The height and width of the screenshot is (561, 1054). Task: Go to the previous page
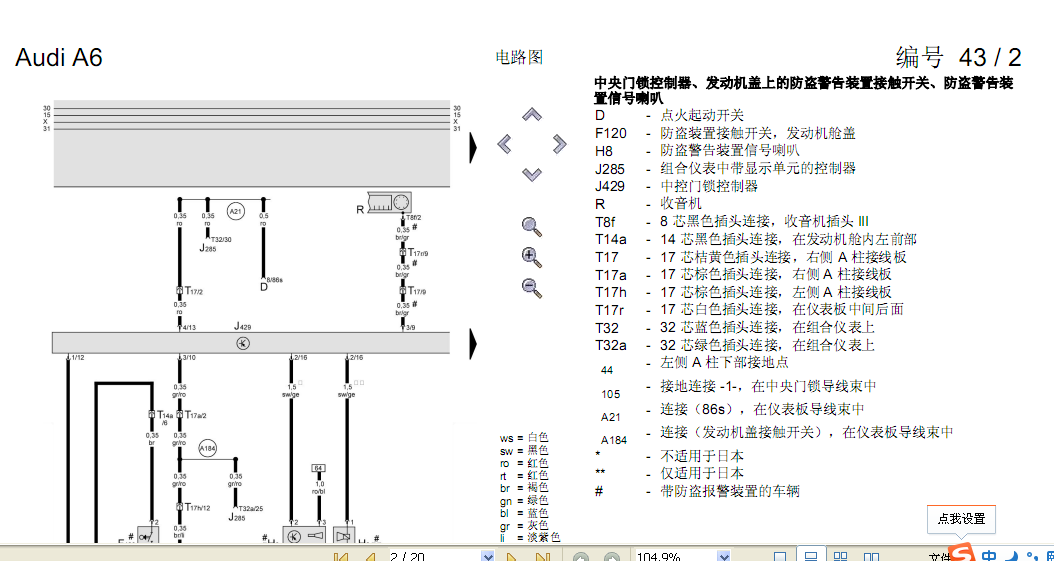[x=370, y=557]
